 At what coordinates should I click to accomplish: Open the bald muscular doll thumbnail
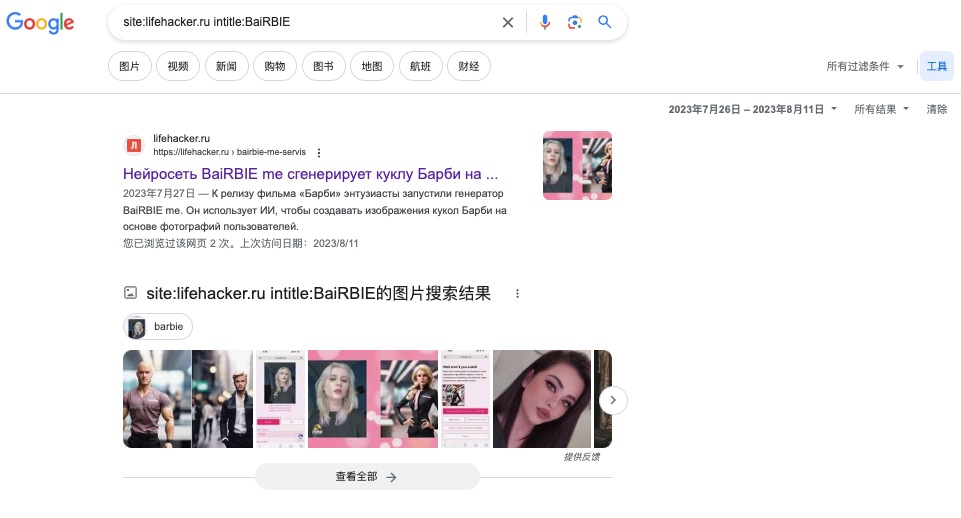(156, 399)
